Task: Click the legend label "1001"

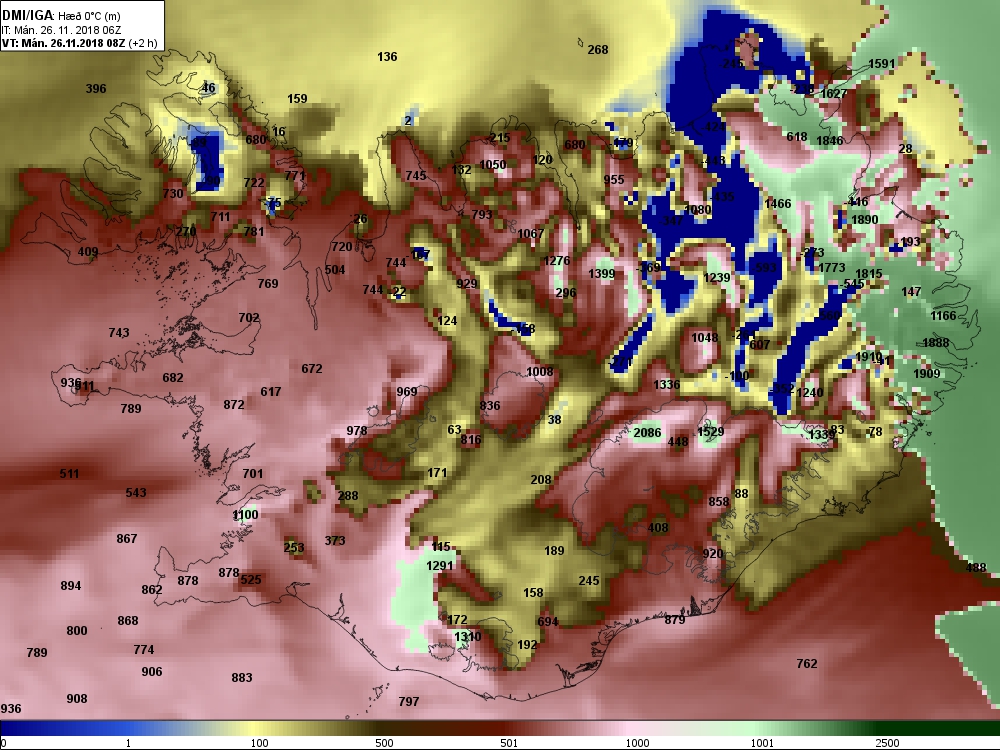Action: pyautogui.click(x=761, y=743)
